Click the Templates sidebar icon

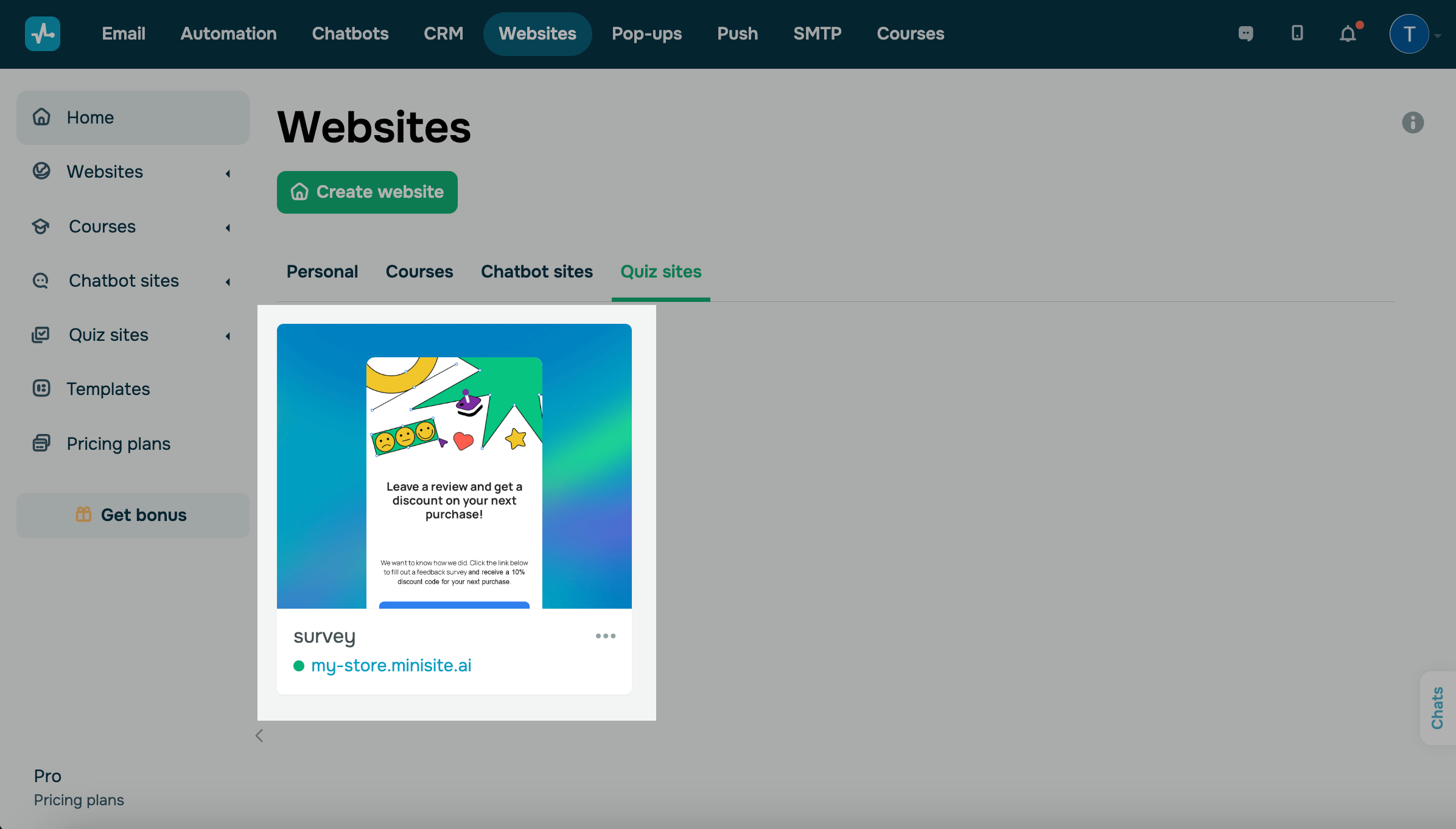[41, 388]
